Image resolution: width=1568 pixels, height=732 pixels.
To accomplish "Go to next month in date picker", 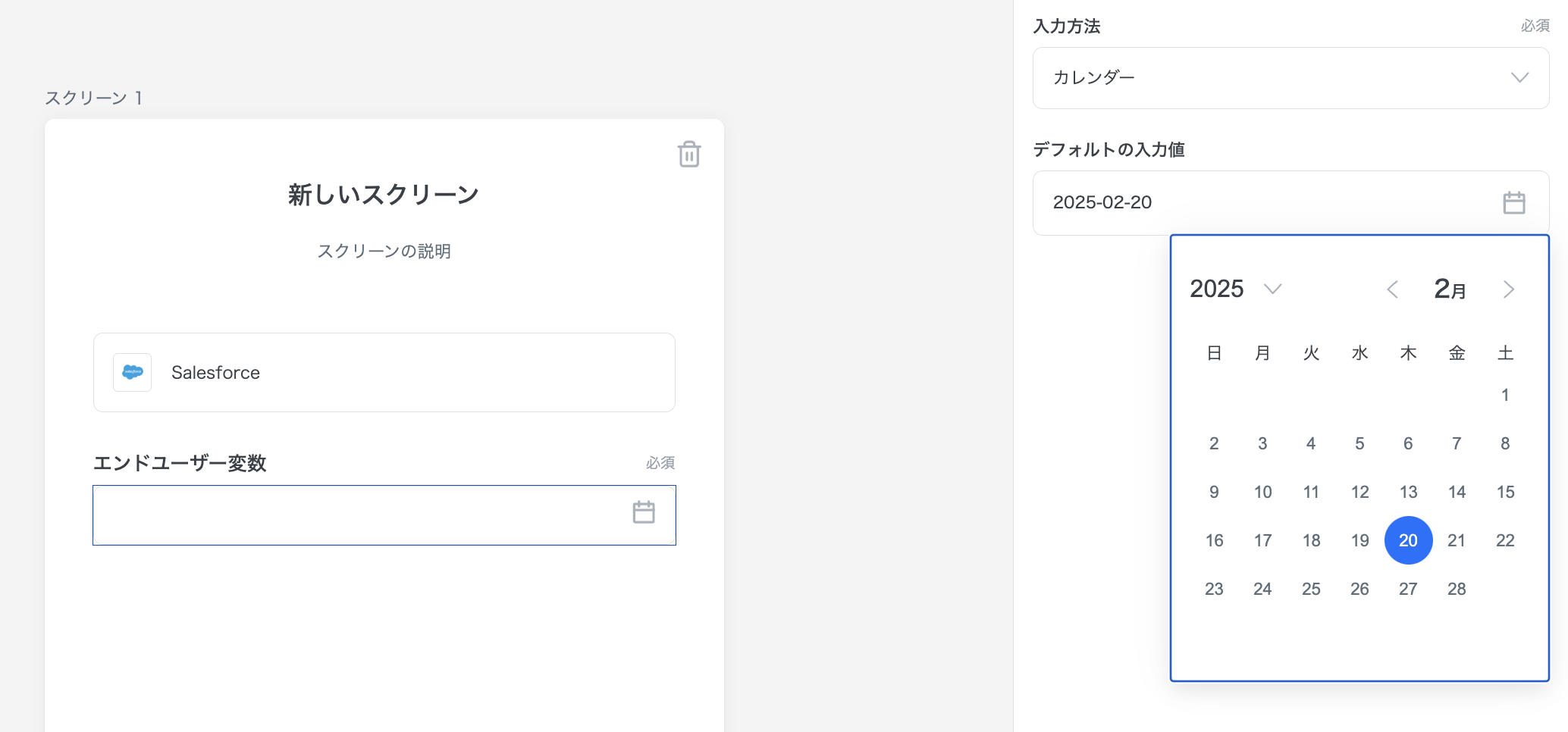I will [x=1508, y=289].
